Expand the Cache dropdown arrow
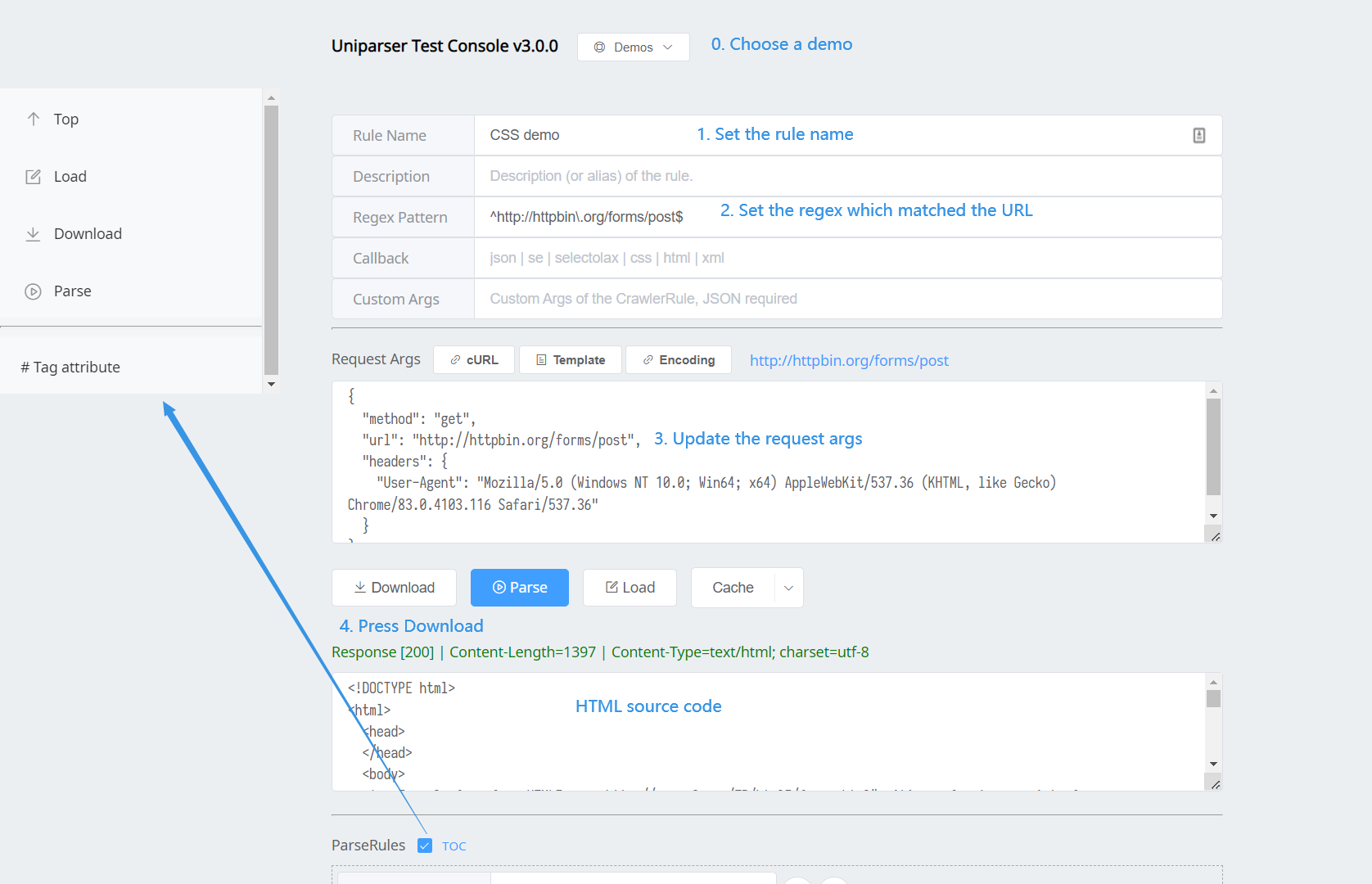 tap(788, 588)
